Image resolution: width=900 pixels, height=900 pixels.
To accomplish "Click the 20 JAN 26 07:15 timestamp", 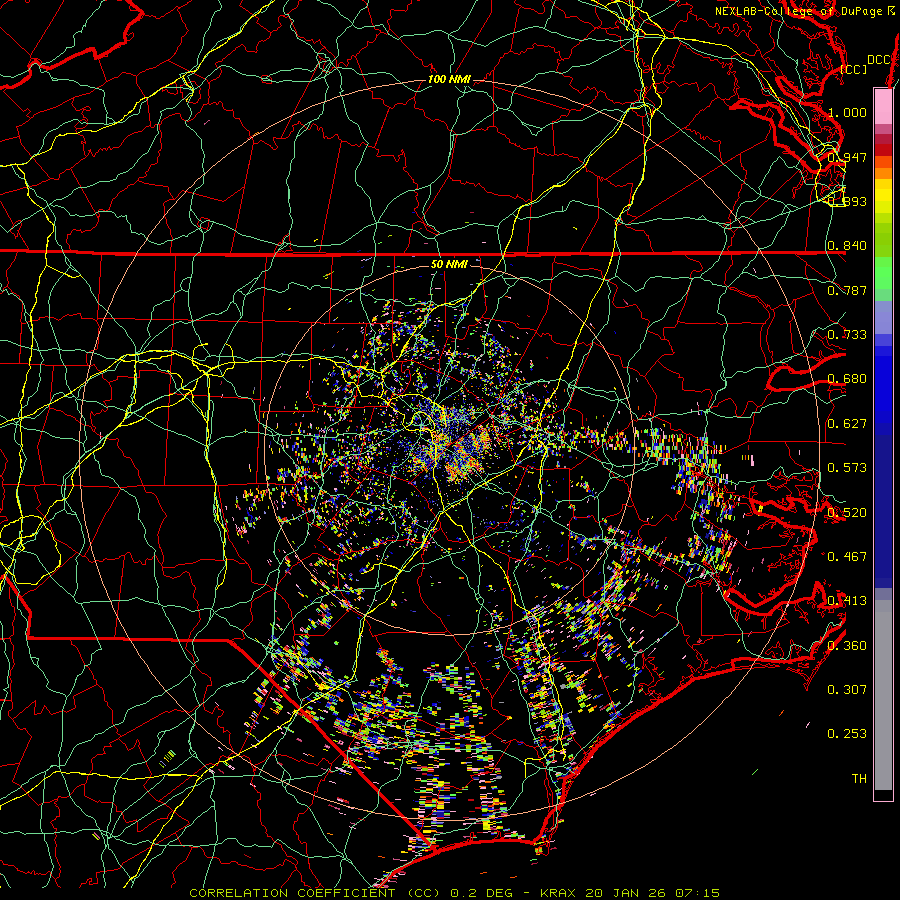I will pos(653,893).
